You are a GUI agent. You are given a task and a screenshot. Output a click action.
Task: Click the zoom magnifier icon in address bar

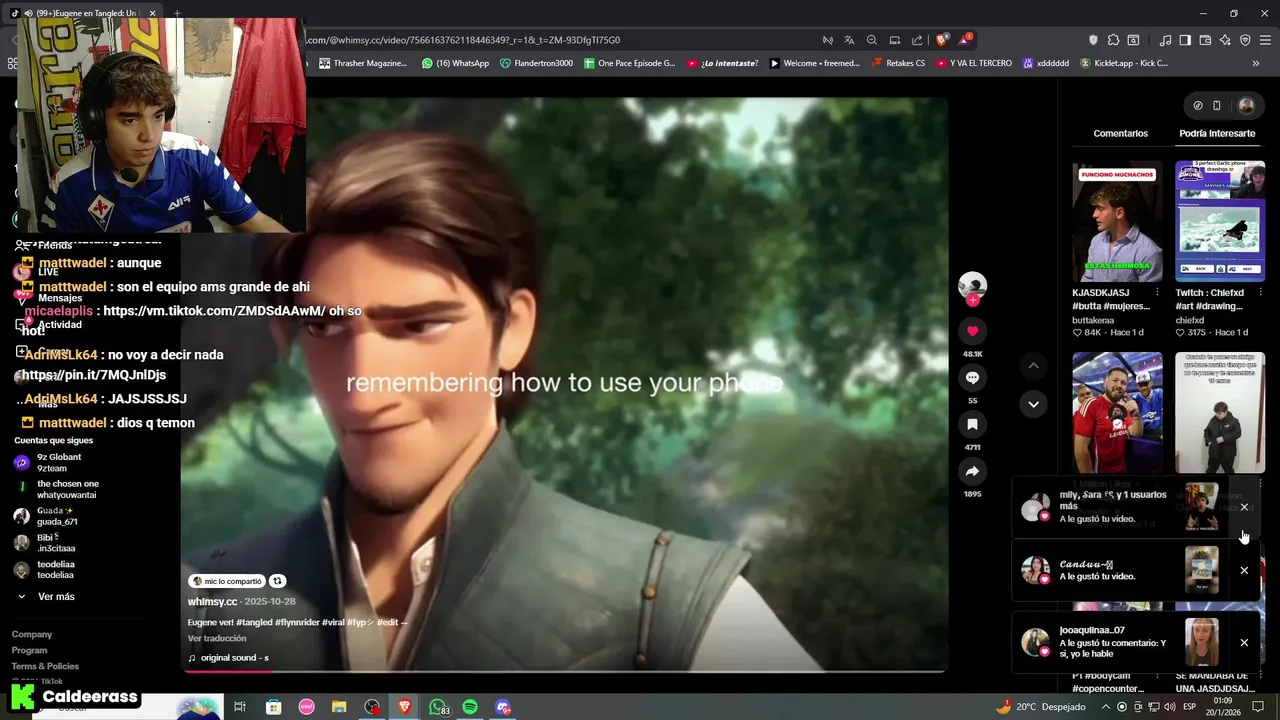pyautogui.click(x=872, y=40)
